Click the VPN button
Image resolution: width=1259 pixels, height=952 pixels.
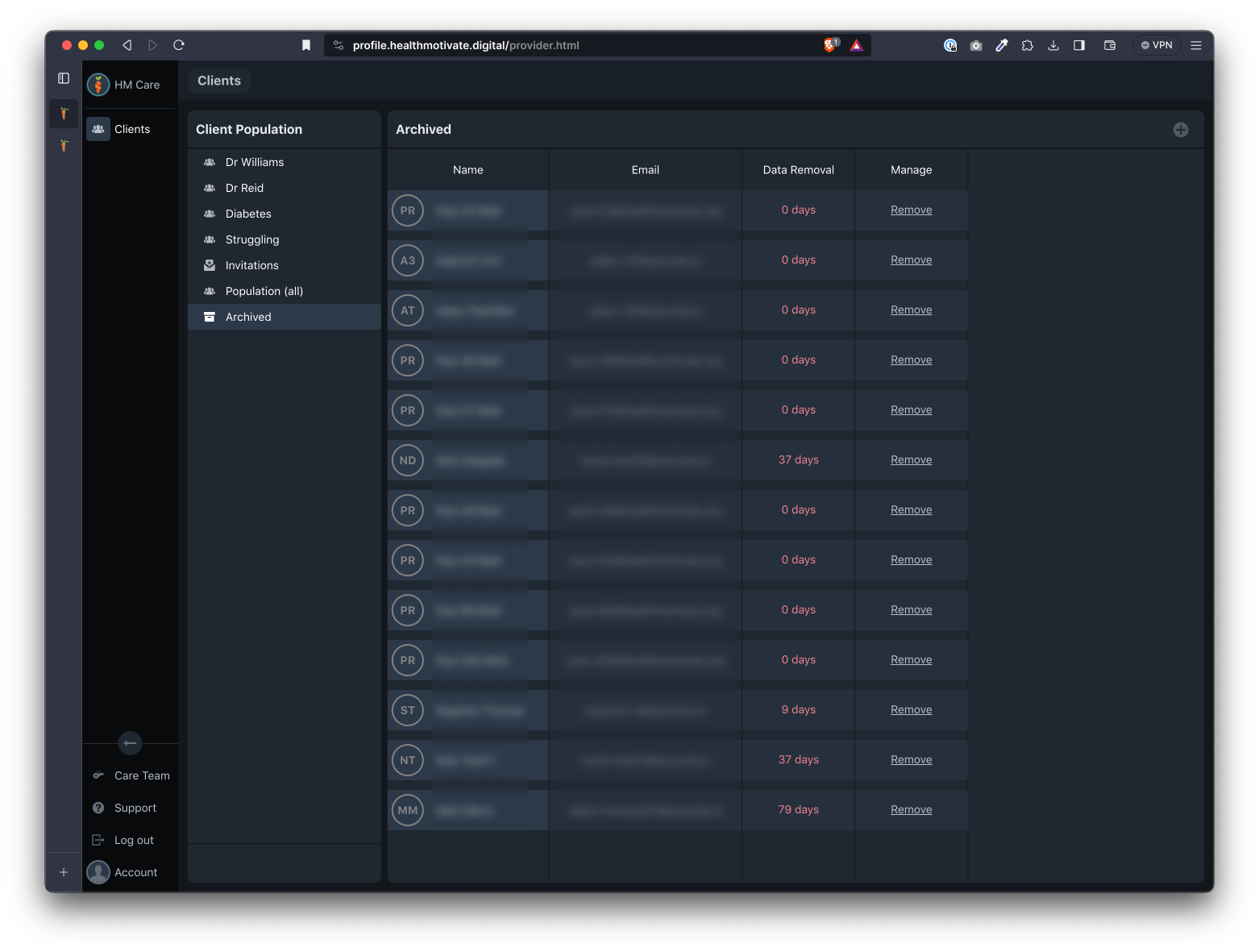(x=1157, y=45)
